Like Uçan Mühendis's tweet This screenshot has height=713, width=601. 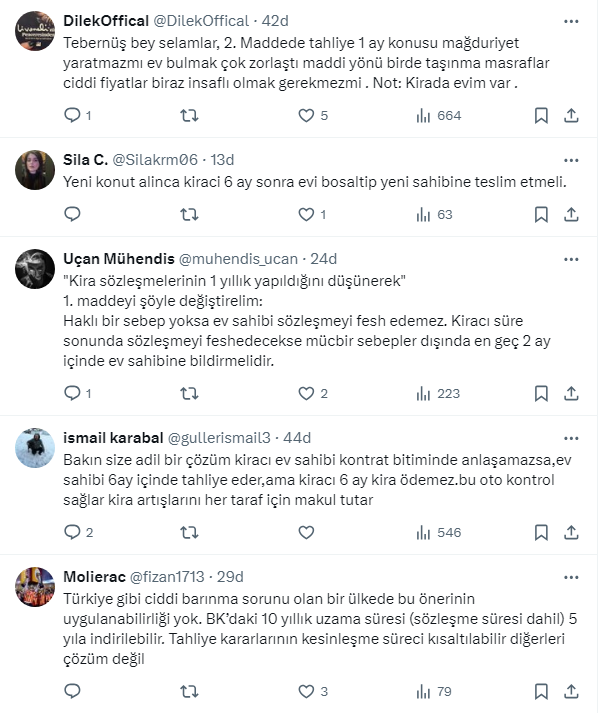coord(307,393)
